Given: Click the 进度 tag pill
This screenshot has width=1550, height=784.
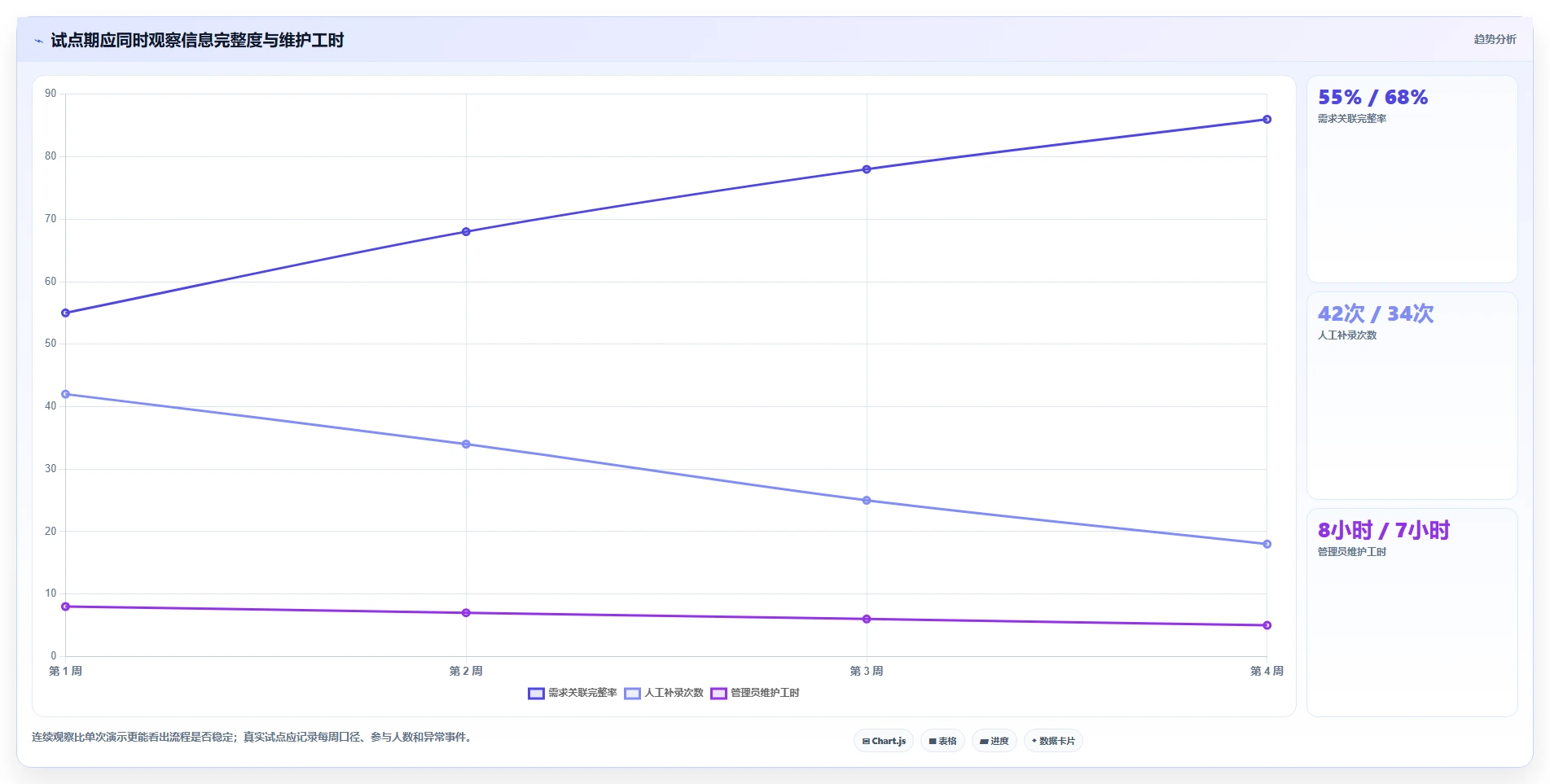Looking at the screenshot, I should (994, 741).
